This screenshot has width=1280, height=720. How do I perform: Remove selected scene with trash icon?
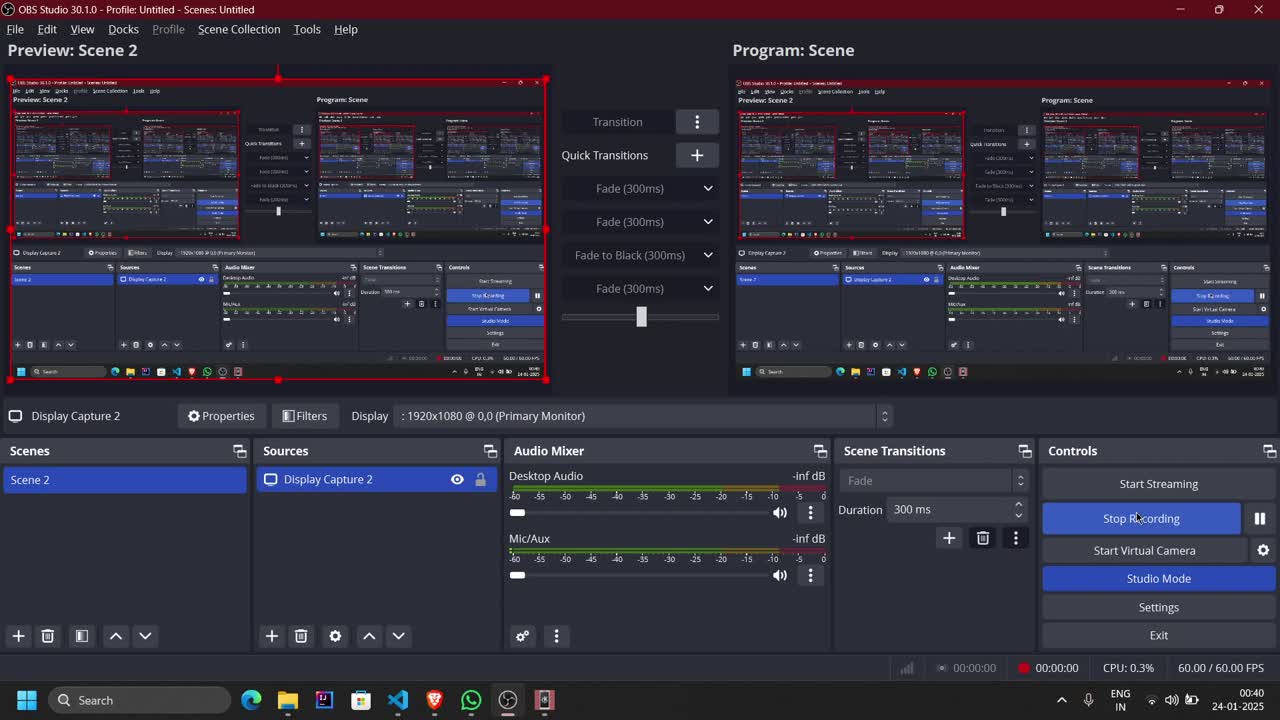[x=47, y=636]
